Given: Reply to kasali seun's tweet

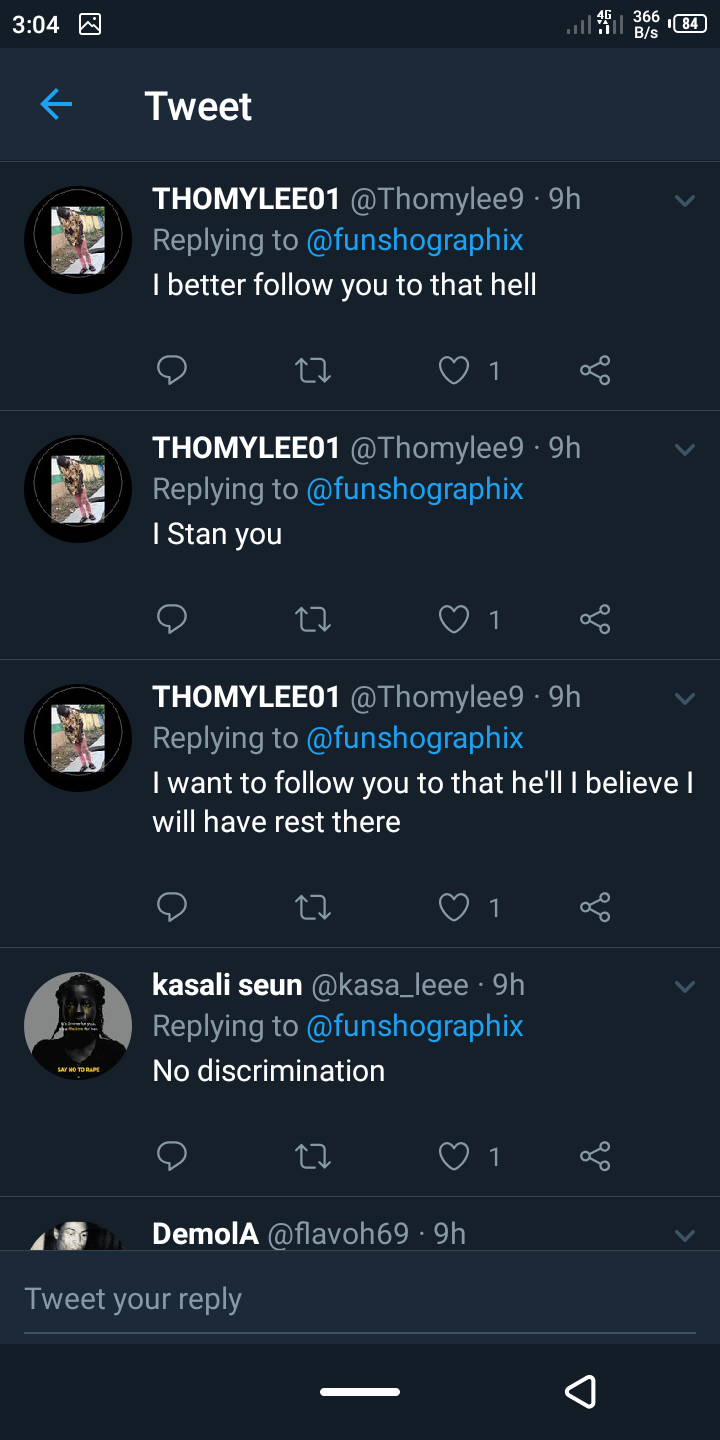Looking at the screenshot, I should tap(172, 1157).
